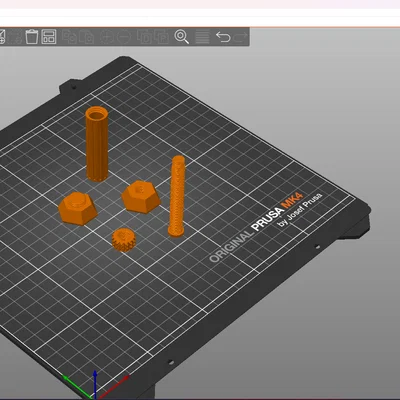This screenshot has width=400, height=400.
Task: Click the Split to Objects icon
Action: (x=144, y=37)
